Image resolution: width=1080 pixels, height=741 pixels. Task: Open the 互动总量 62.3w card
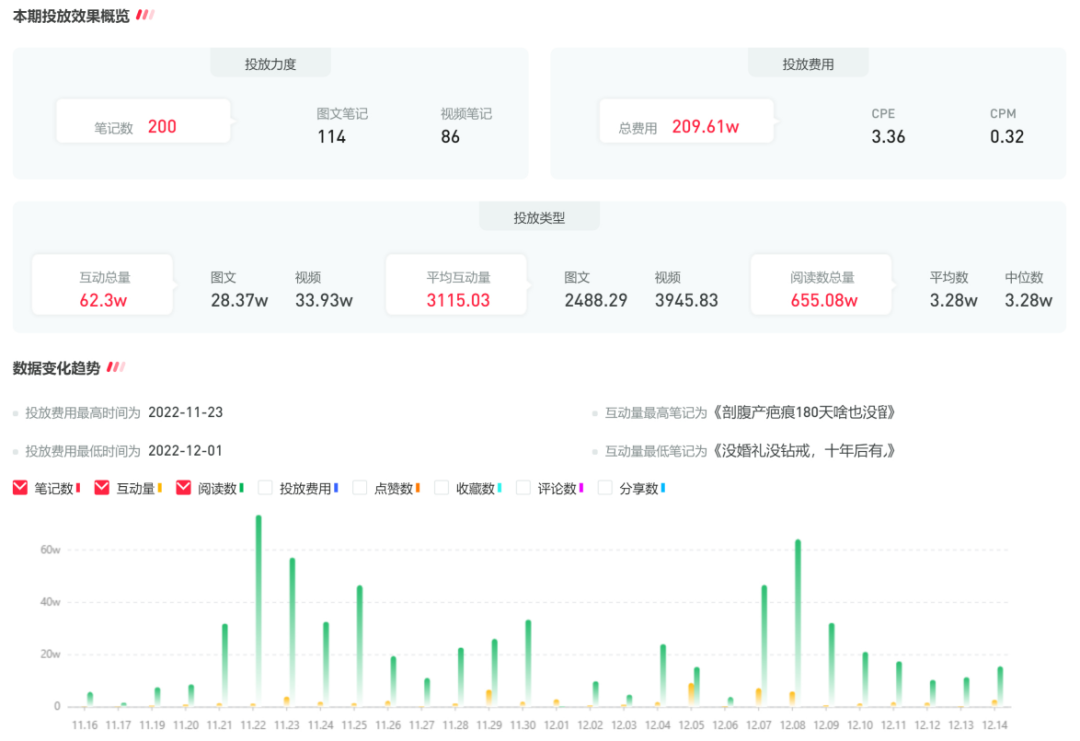(x=105, y=288)
